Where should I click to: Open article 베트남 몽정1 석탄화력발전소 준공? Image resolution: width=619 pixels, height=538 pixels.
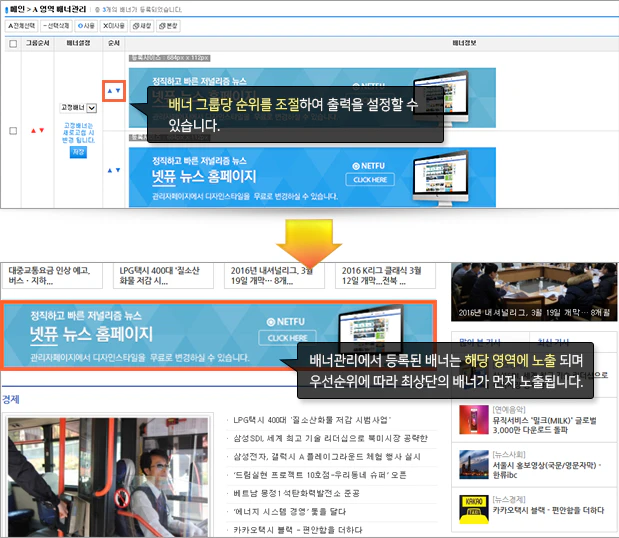(296, 493)
